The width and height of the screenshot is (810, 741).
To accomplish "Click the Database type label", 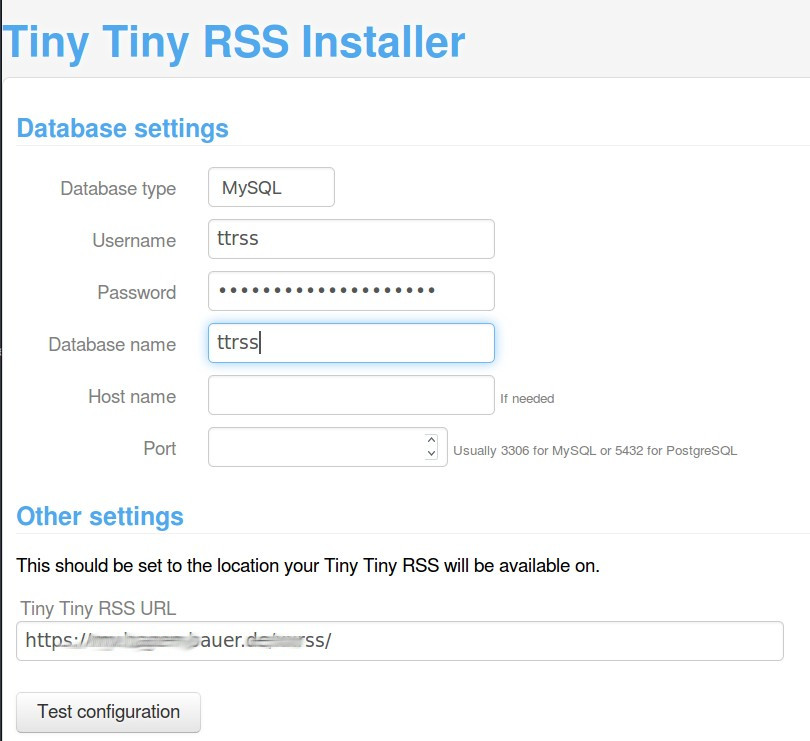I will coord(118,189).
